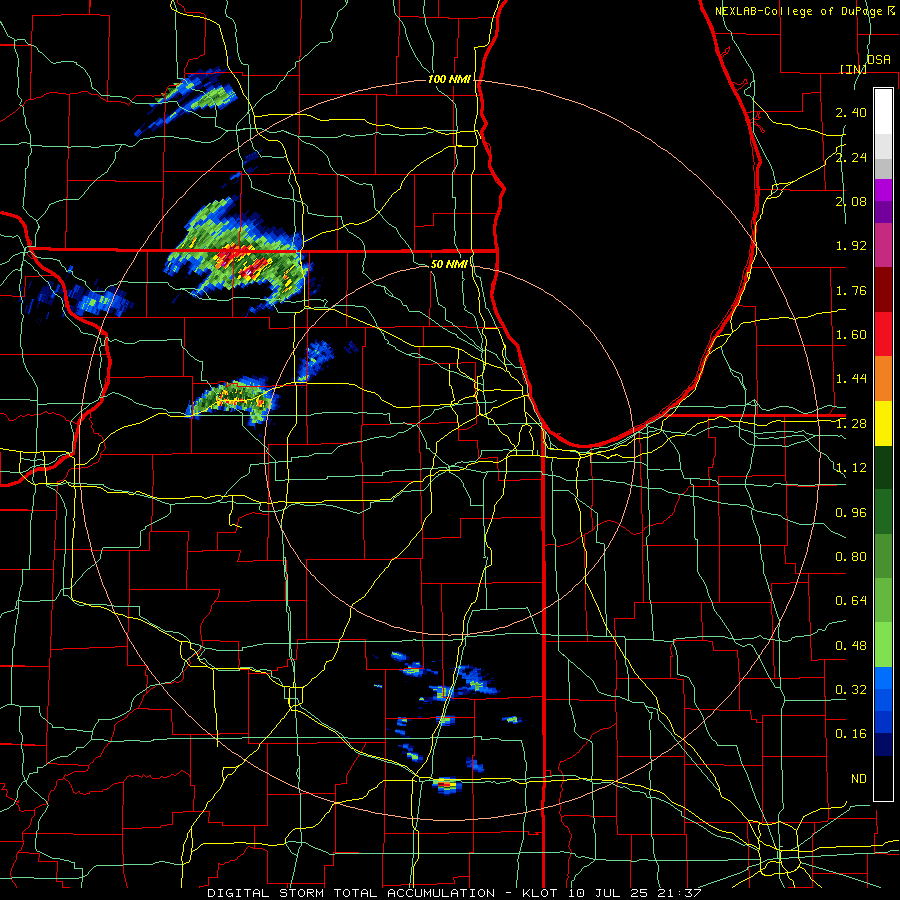Click the 0.80 legend value
The width and height of the screenshot is (900, 900).
(851, 557)
